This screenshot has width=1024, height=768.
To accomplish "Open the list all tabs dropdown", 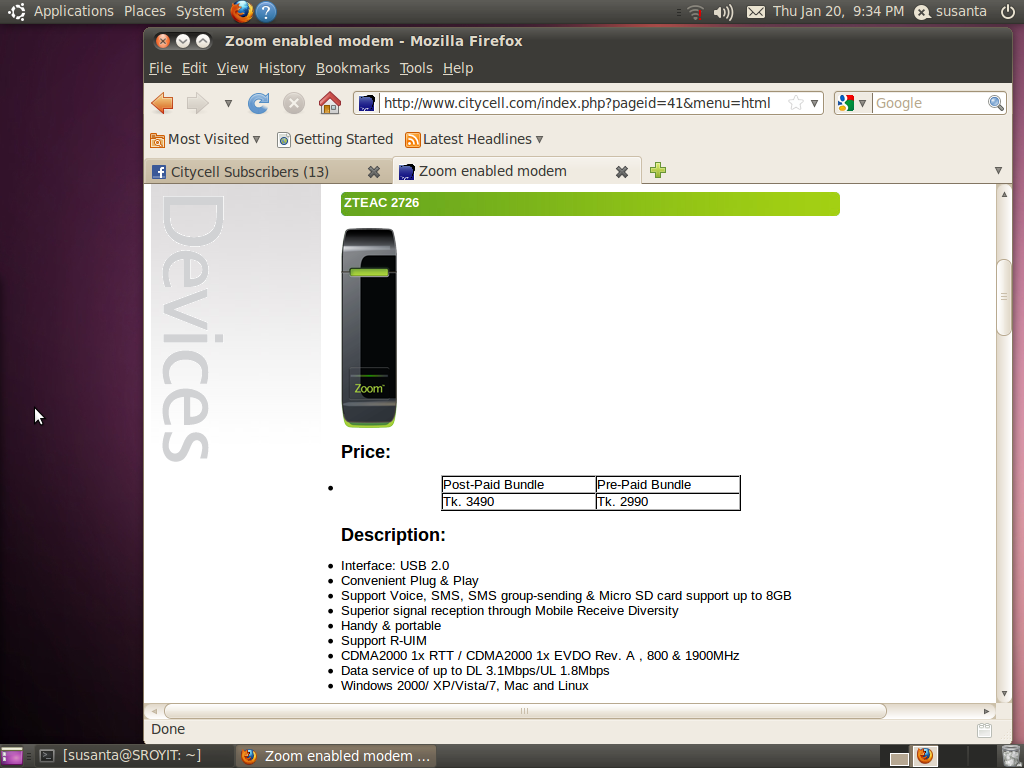I will (998, 170).
